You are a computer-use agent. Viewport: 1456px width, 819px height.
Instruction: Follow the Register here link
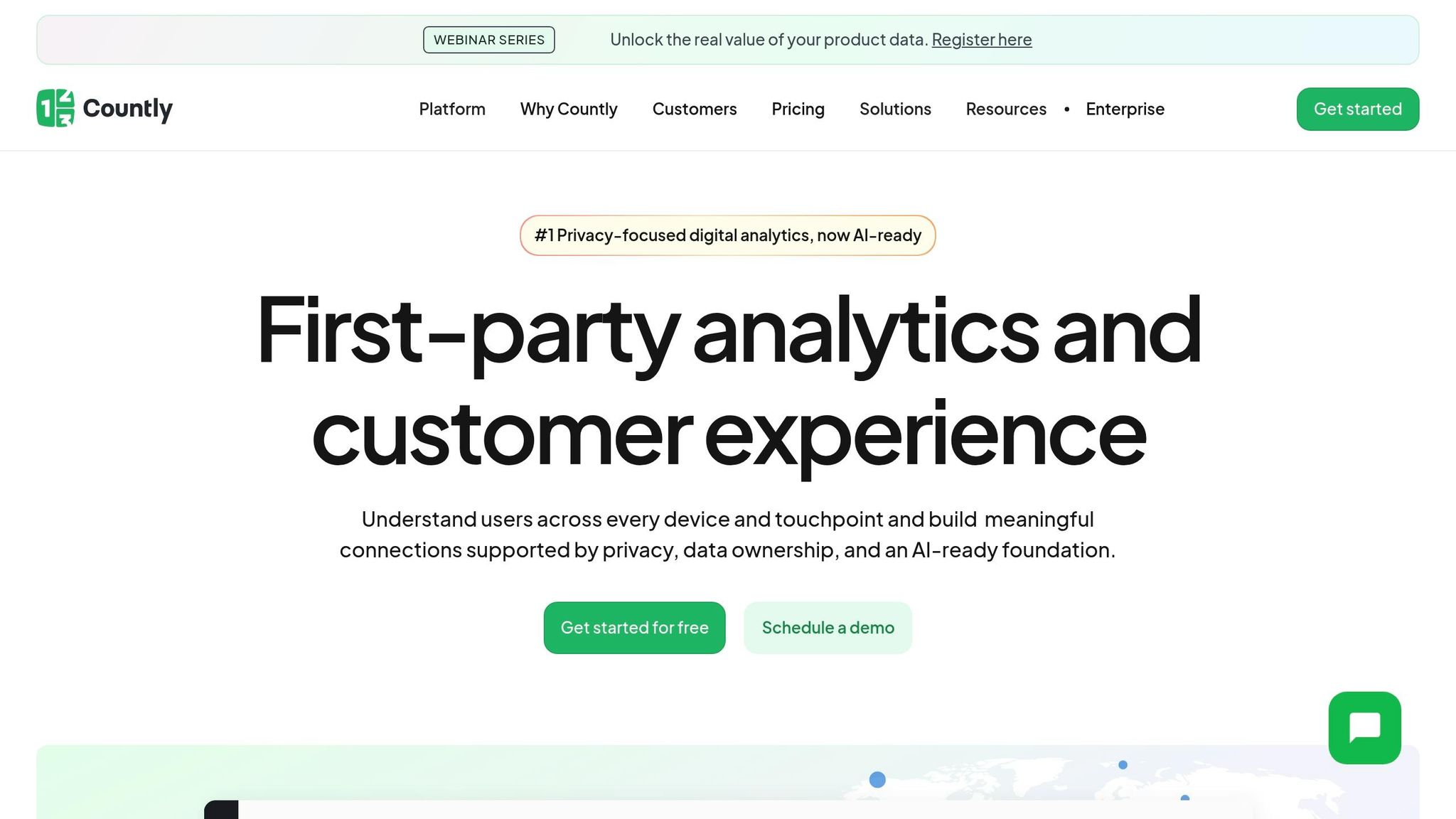[x=981, y=40]
